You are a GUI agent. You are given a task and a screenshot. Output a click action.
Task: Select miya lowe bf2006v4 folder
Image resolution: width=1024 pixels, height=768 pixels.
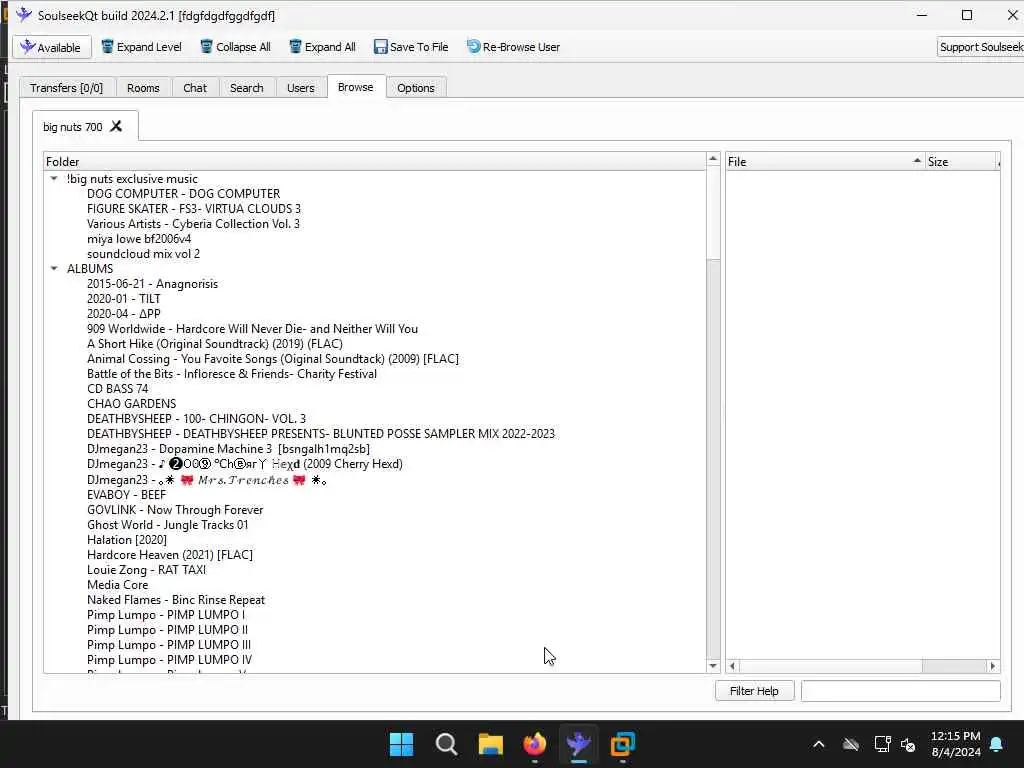coord(139,239)
